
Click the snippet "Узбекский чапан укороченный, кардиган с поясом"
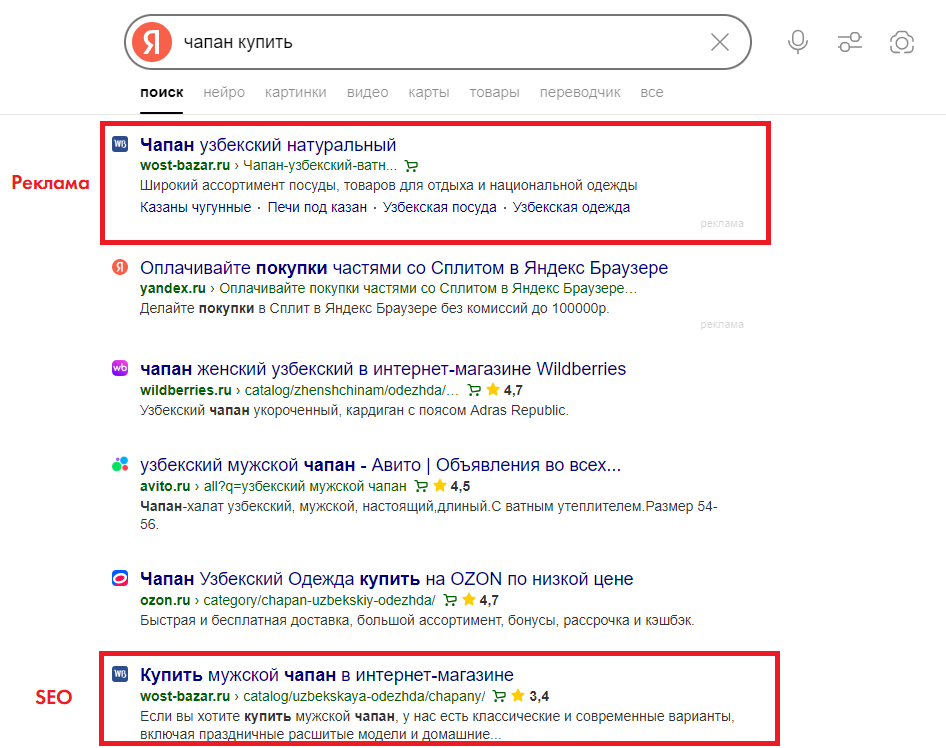354,410
